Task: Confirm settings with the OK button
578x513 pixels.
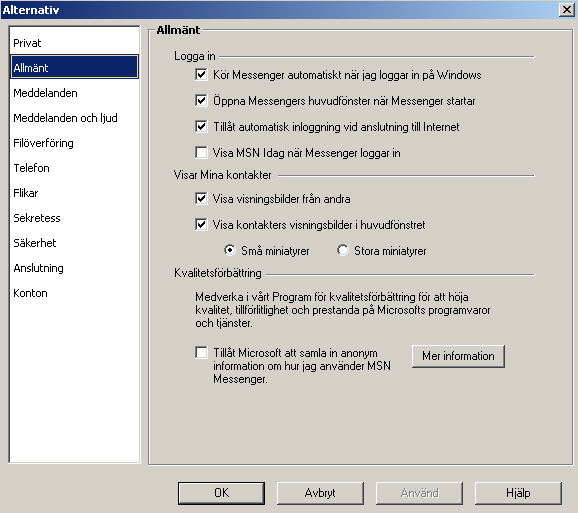Action: pos(221,493)
